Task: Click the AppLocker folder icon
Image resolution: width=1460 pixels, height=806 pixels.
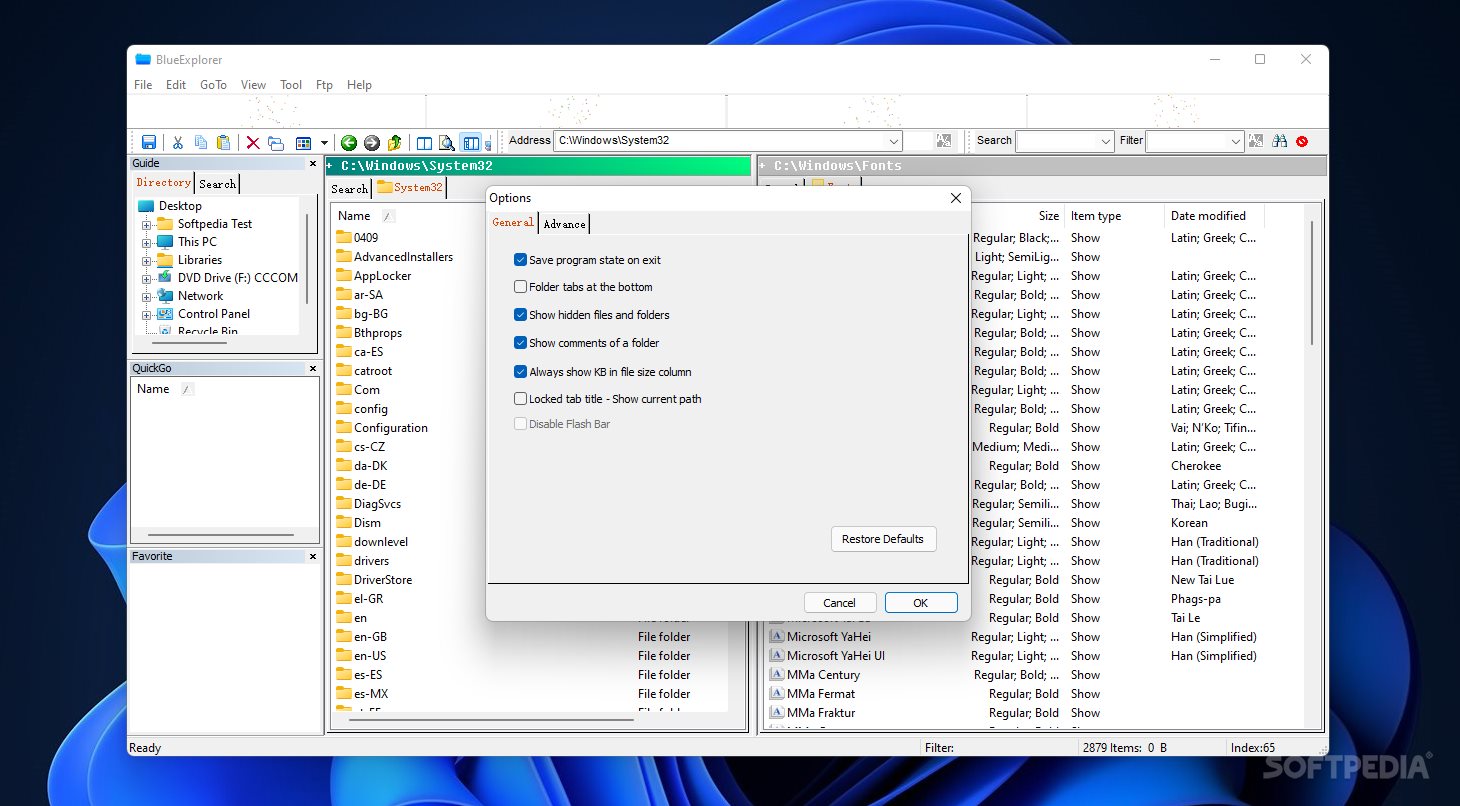Action: click(x=343, y=276)
